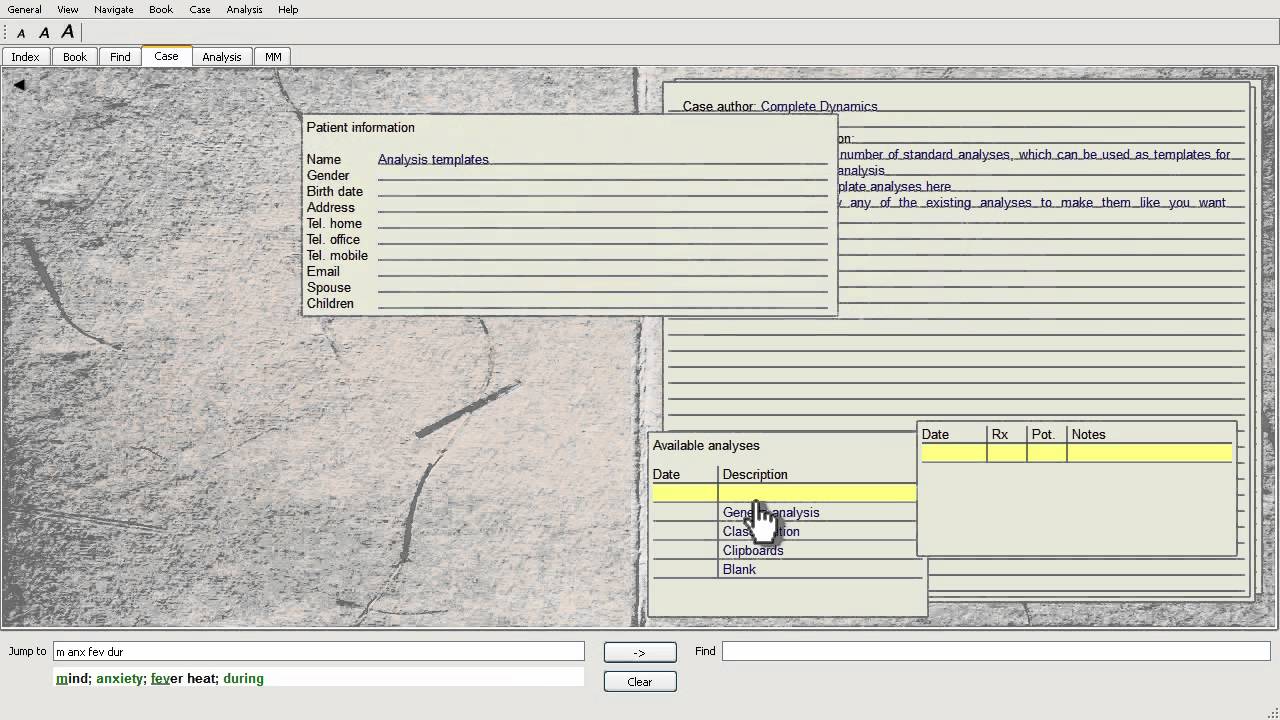Switch to the Analysis tab
Viewport: 1280px width, 720px height.
(222, 57)
